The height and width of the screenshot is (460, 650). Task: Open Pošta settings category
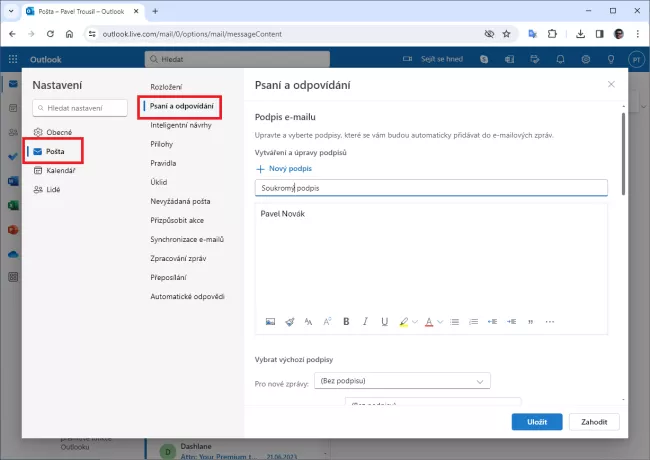coord(54,151)
